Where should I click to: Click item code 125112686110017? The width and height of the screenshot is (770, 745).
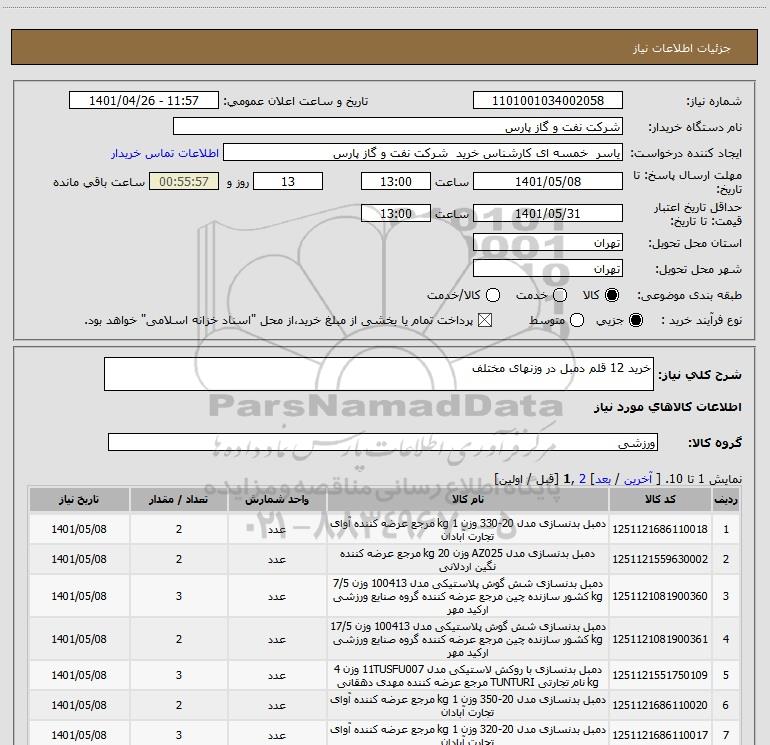[x=660, y=735]
